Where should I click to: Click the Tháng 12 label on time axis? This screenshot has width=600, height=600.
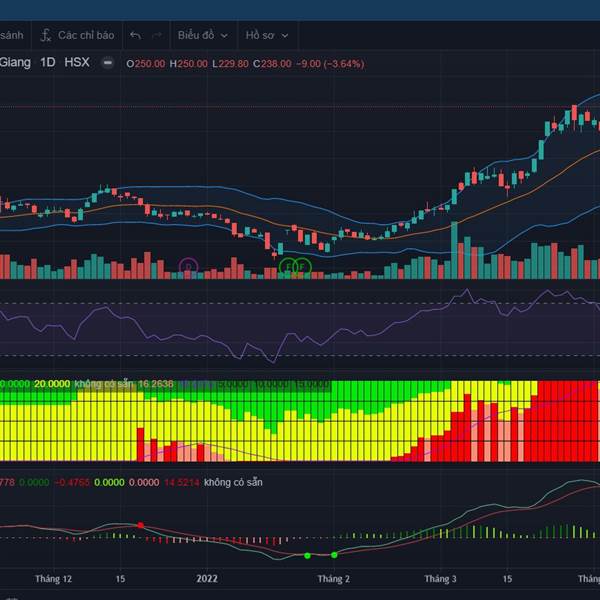coord(53,579)
